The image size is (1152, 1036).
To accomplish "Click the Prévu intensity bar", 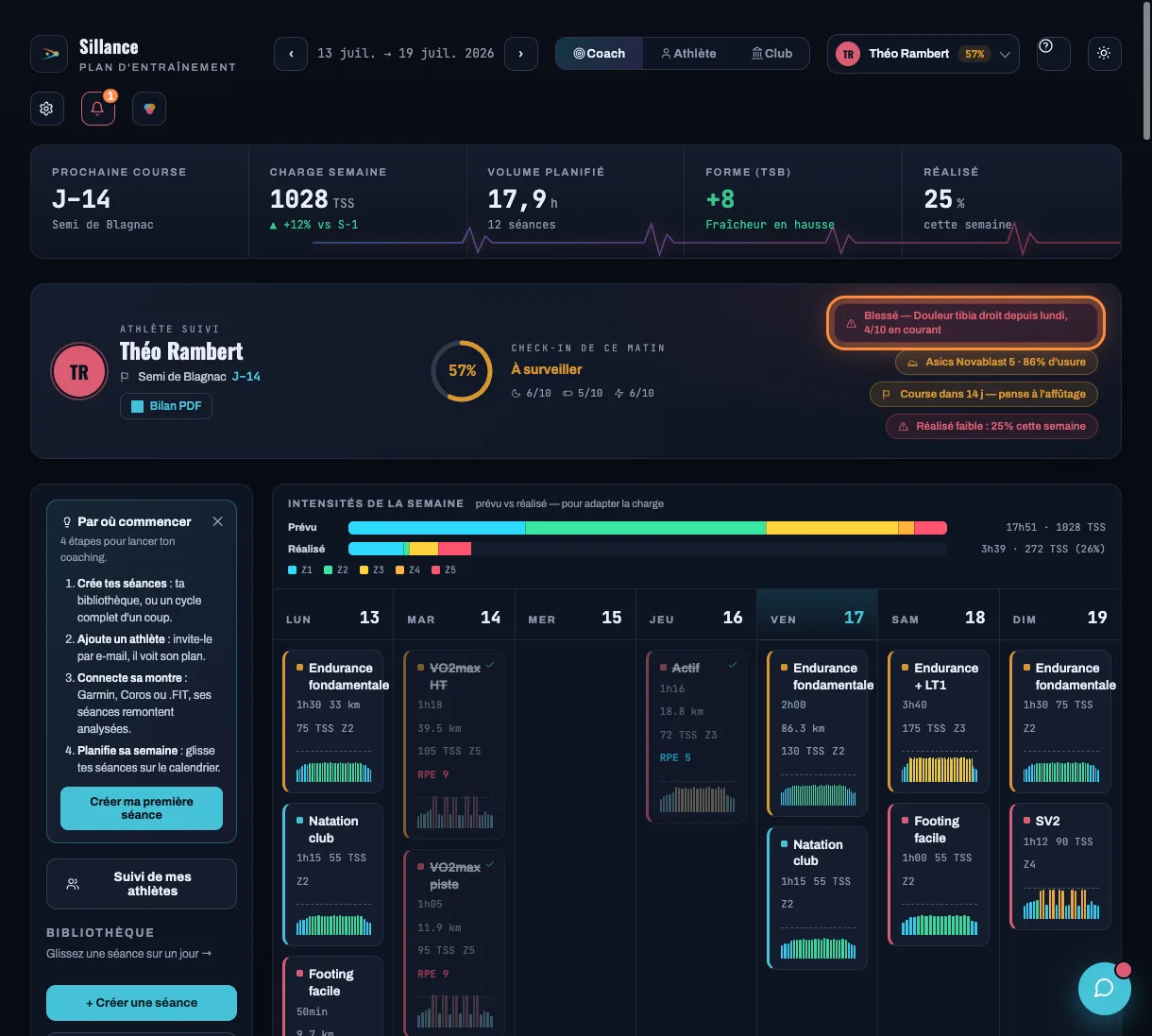I will 647,528.
